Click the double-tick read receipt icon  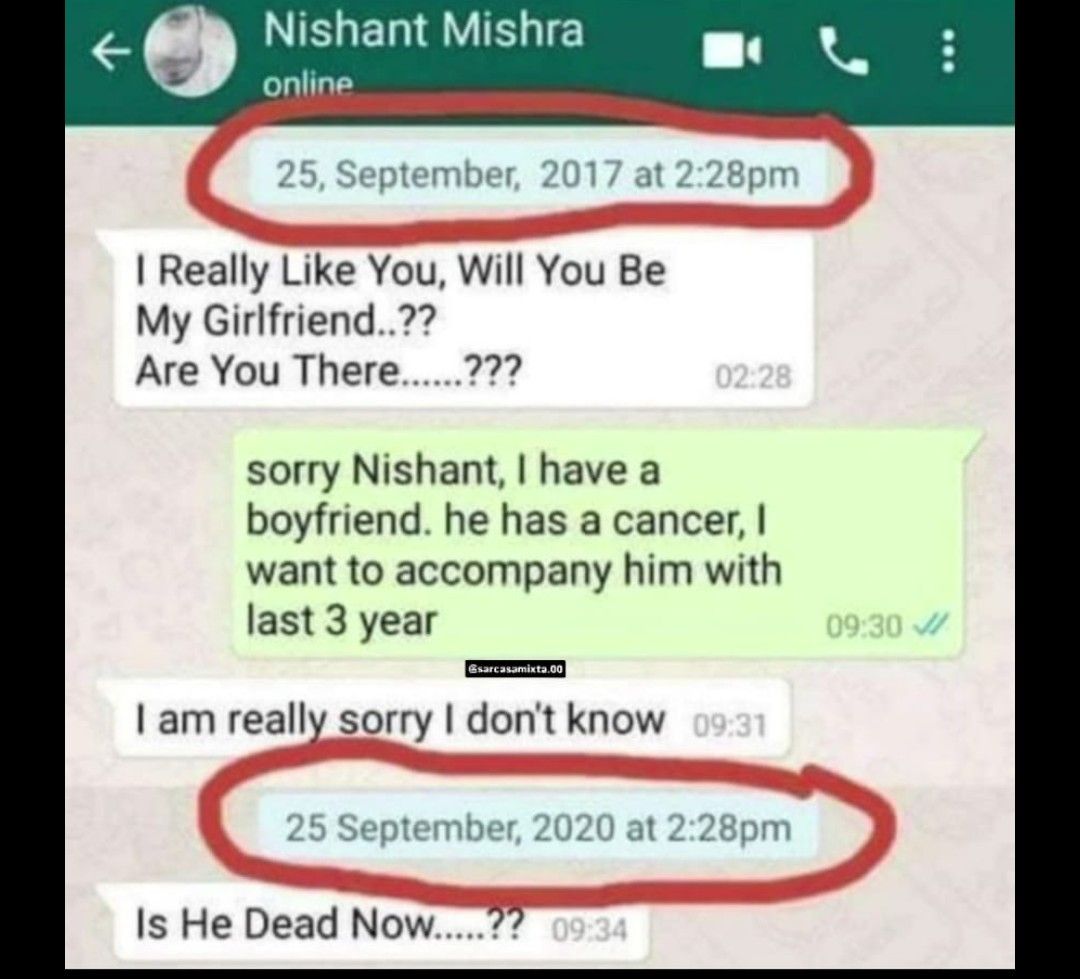[930, 624]
